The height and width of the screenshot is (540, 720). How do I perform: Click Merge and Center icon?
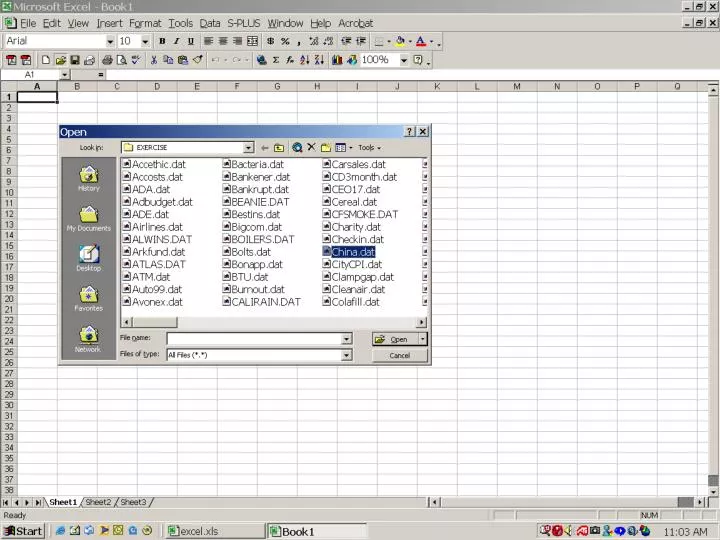[x=252, y=41]
